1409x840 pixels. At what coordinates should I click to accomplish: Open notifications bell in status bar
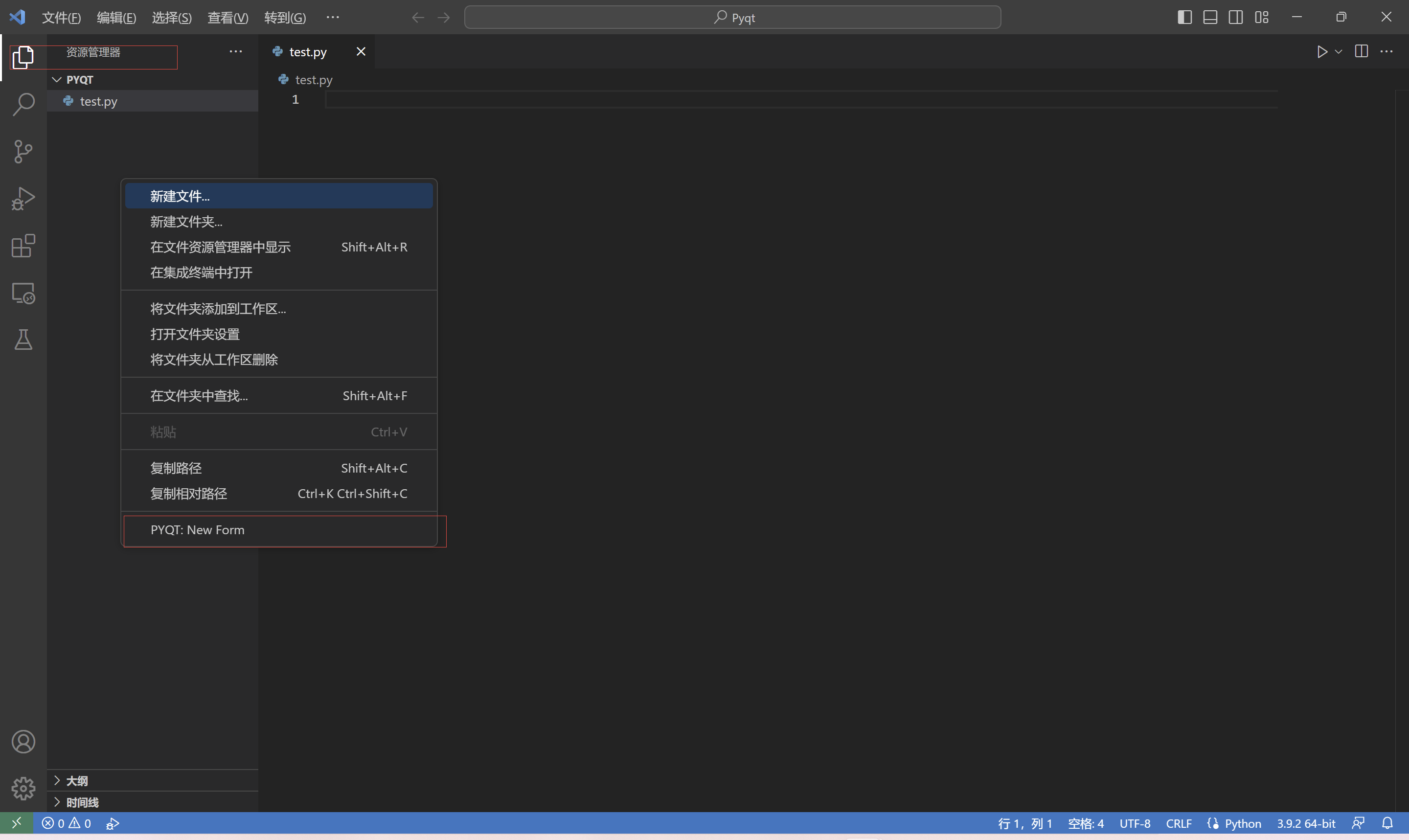[x=1387, y=823]
